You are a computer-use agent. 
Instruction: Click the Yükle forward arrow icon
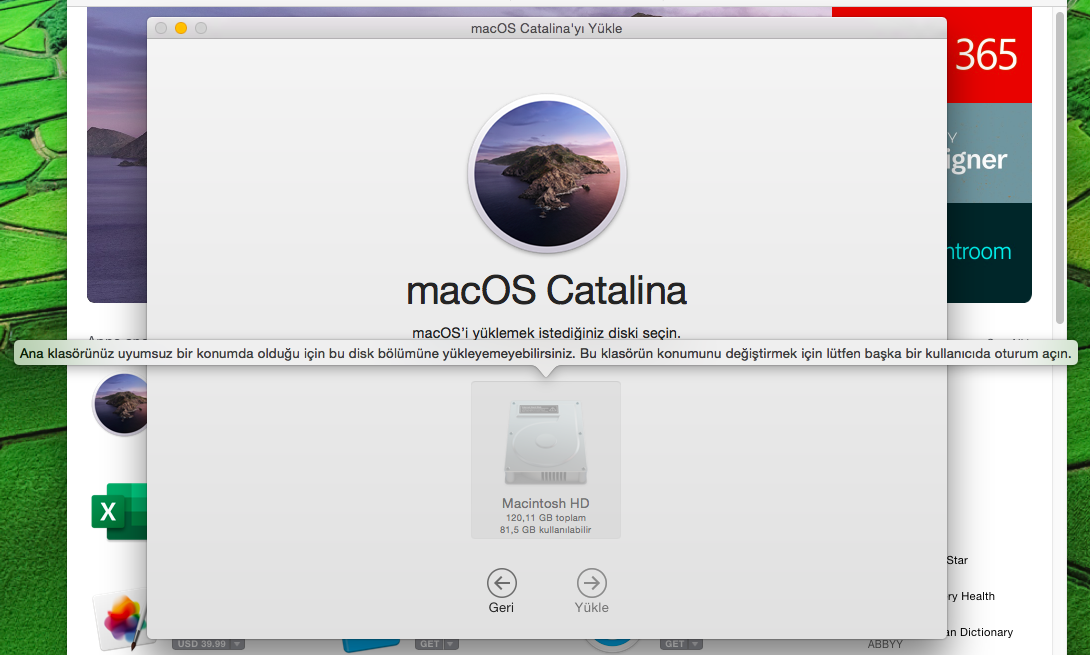click(x=592, y=583)
